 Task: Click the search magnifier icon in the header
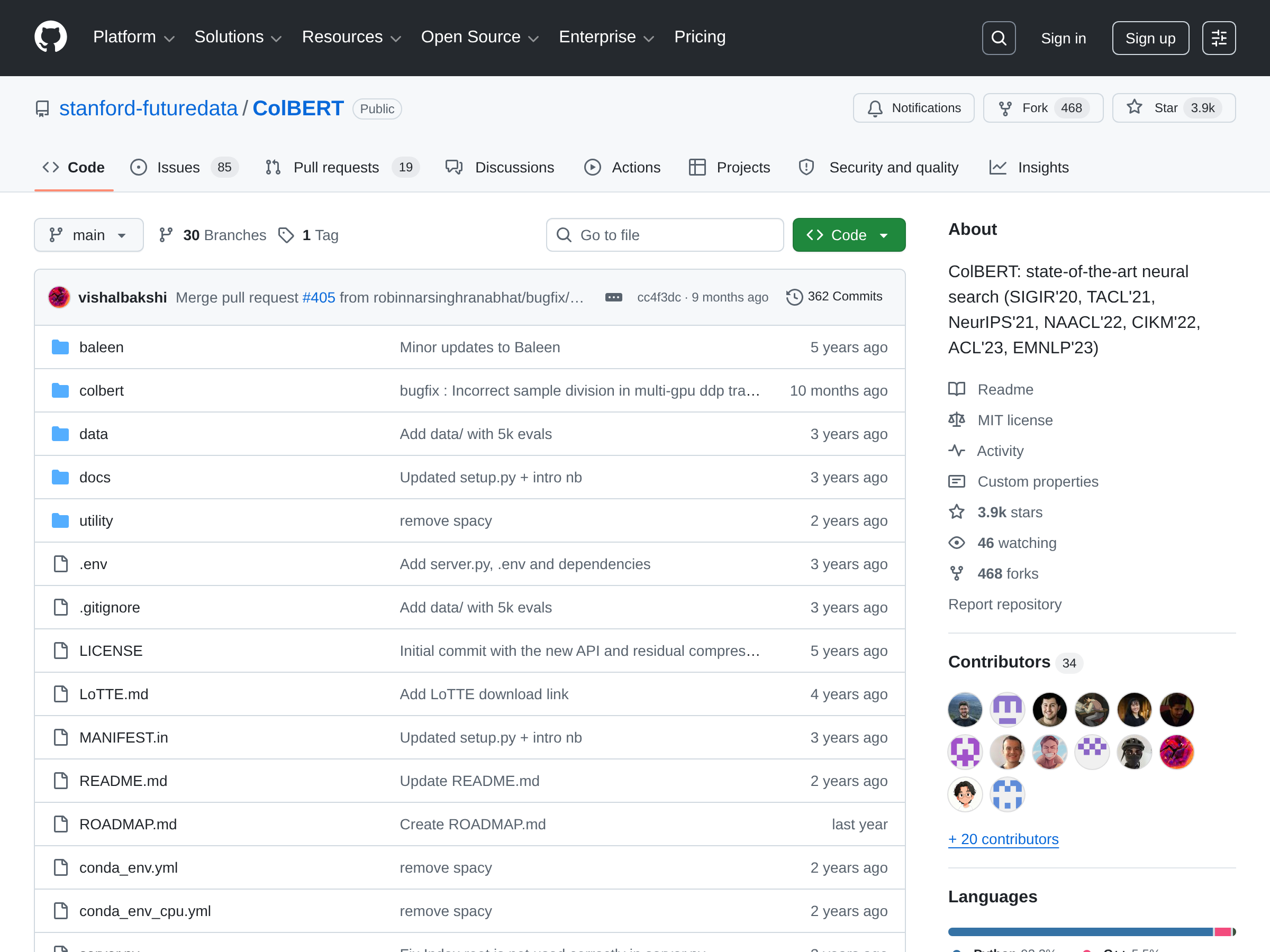coord(999,38)
